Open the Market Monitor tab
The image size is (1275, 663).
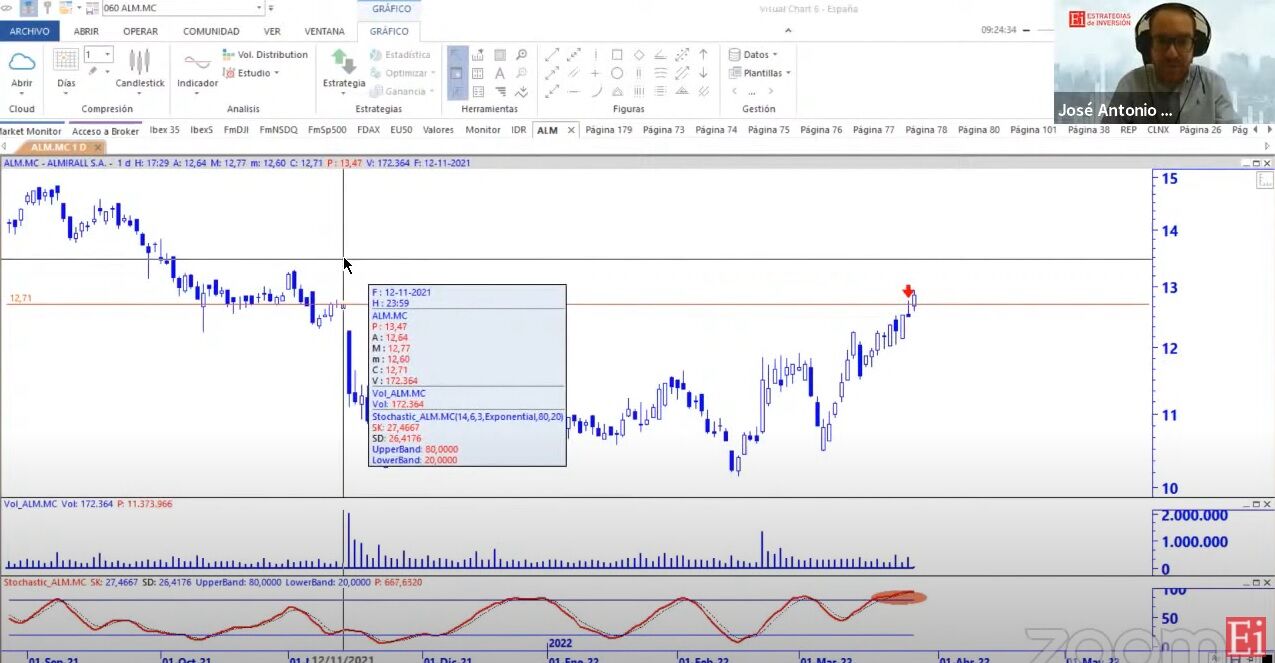[30, 131]
